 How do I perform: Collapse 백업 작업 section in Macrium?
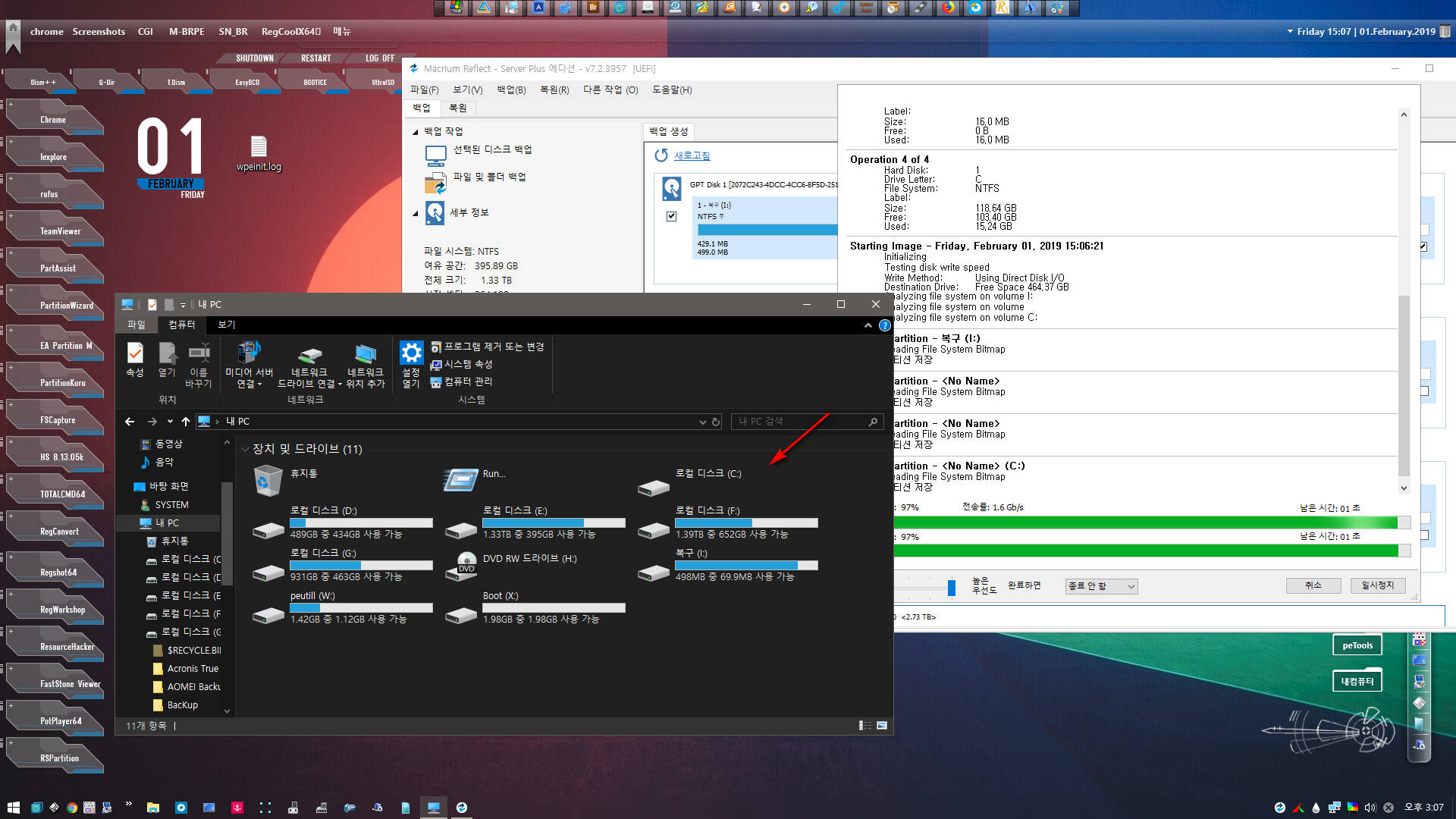[x=416, y=132]
